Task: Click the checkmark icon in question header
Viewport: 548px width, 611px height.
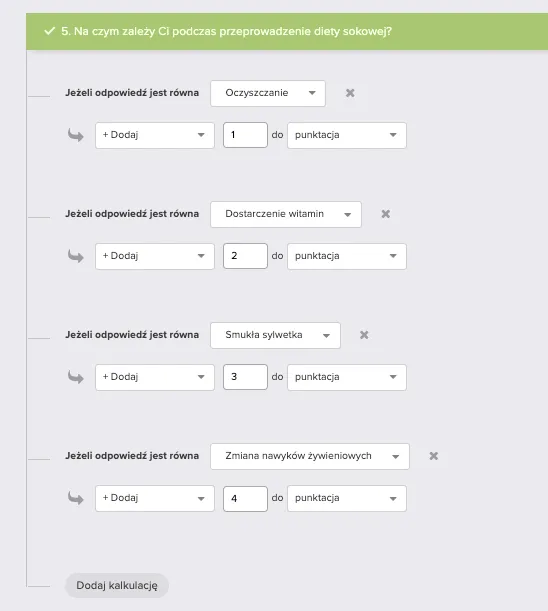Action: [49, 31]
